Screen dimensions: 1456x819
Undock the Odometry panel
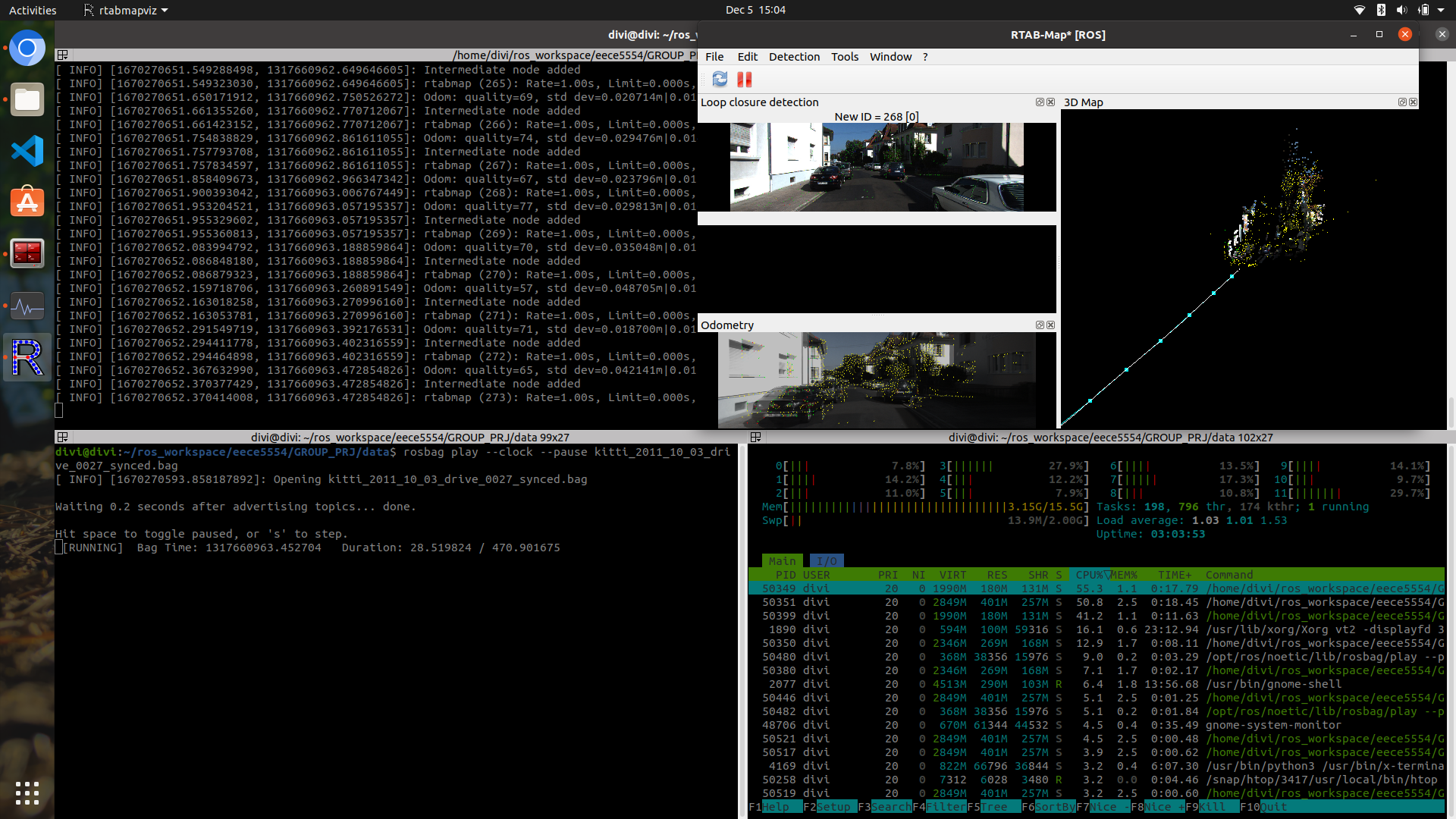coord(1040,325)
